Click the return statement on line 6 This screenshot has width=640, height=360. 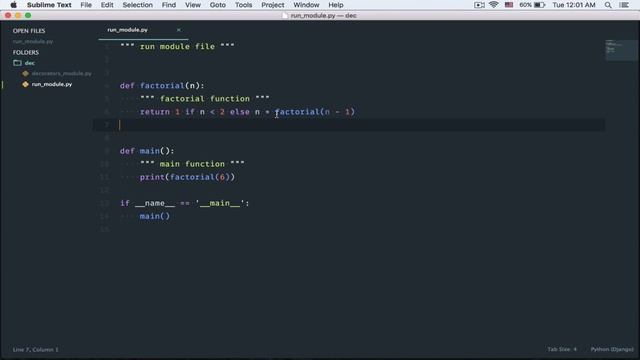247,112
